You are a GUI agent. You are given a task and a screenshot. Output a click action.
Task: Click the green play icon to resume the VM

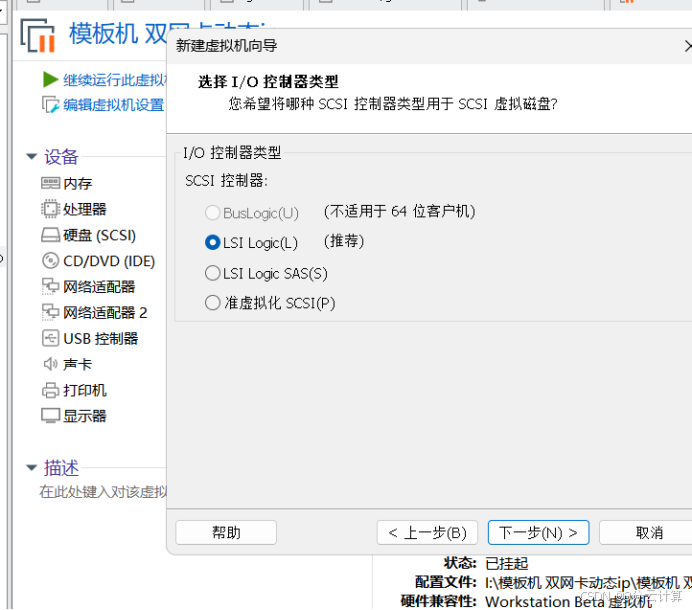[x=50, y=79]
